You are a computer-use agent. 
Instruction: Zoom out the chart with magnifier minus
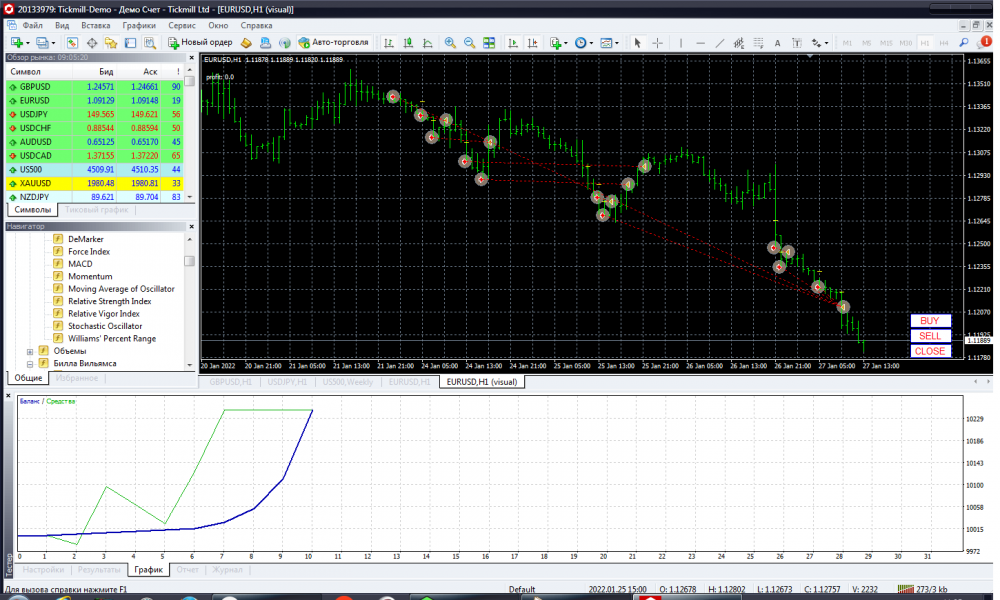click(x=469, y=43)
